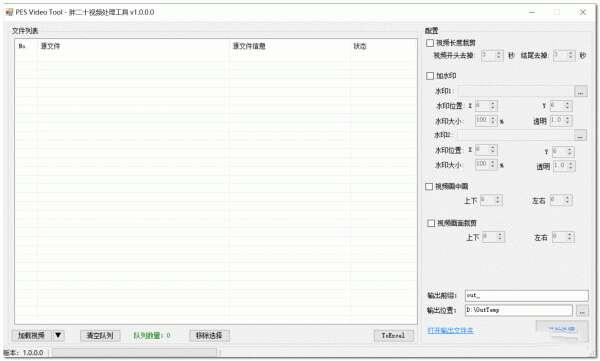Adjust the 上下 spinner under 视频画面裁剪
Viewport: 600px width, 361px height.
click(493, 237)
